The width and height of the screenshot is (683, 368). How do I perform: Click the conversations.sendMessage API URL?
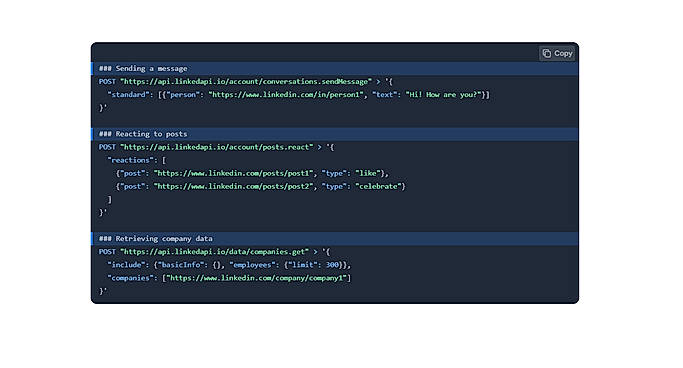click(x=246, y=81)
